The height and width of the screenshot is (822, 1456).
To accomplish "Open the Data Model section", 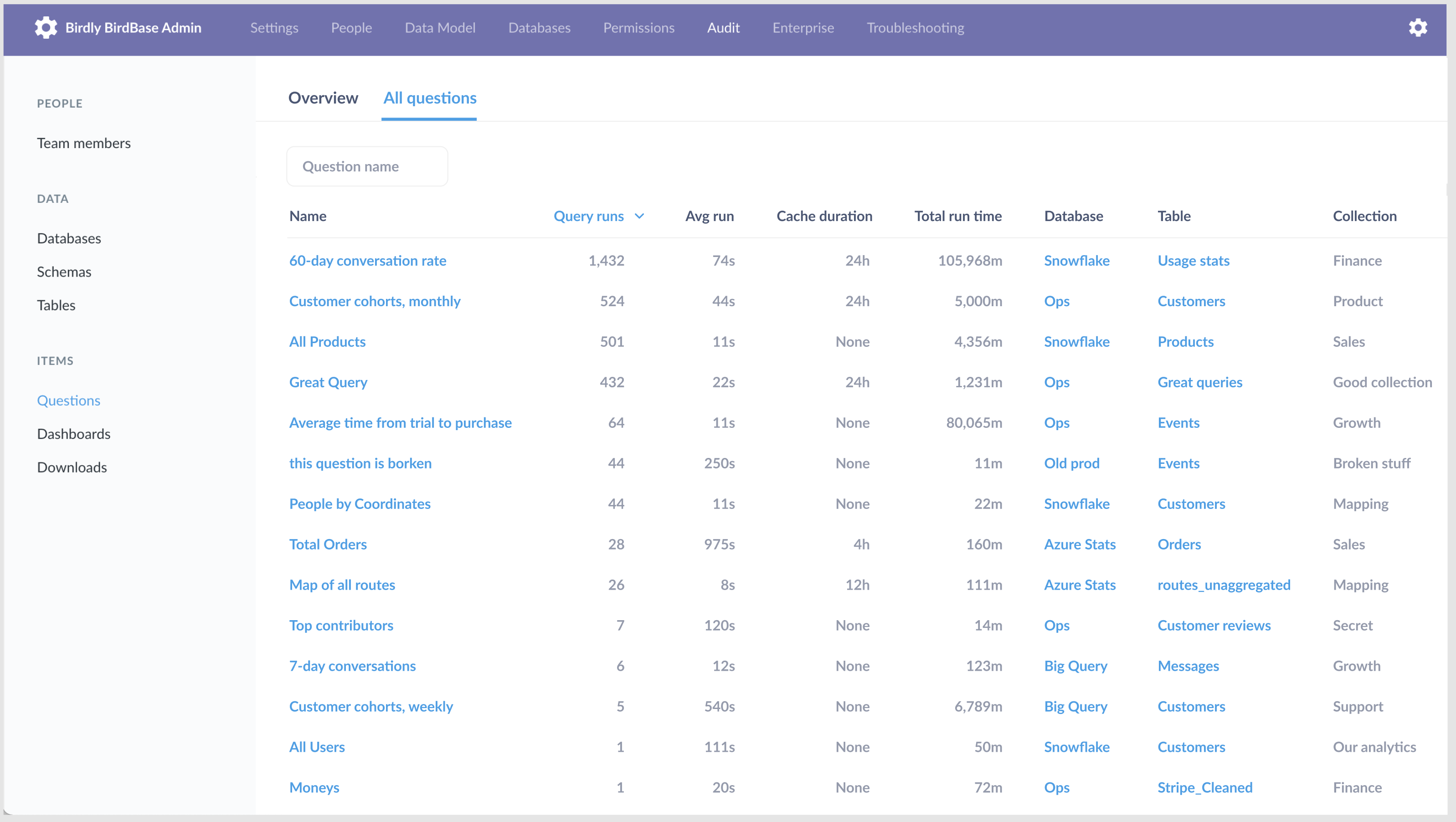I will [x=440, y=27].
